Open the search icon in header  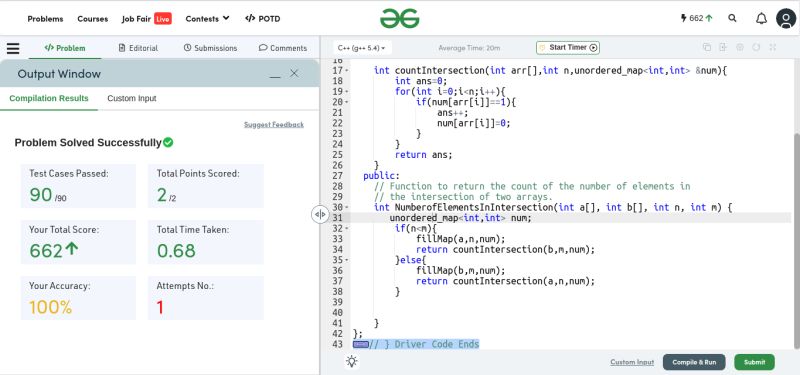[x=732, y=18]
